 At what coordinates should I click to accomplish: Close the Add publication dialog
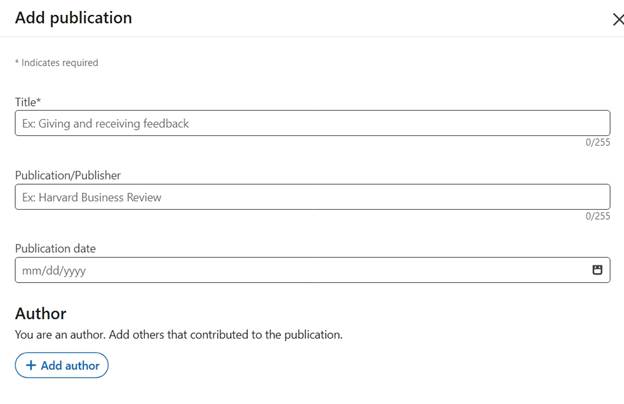tap(618, 19)
